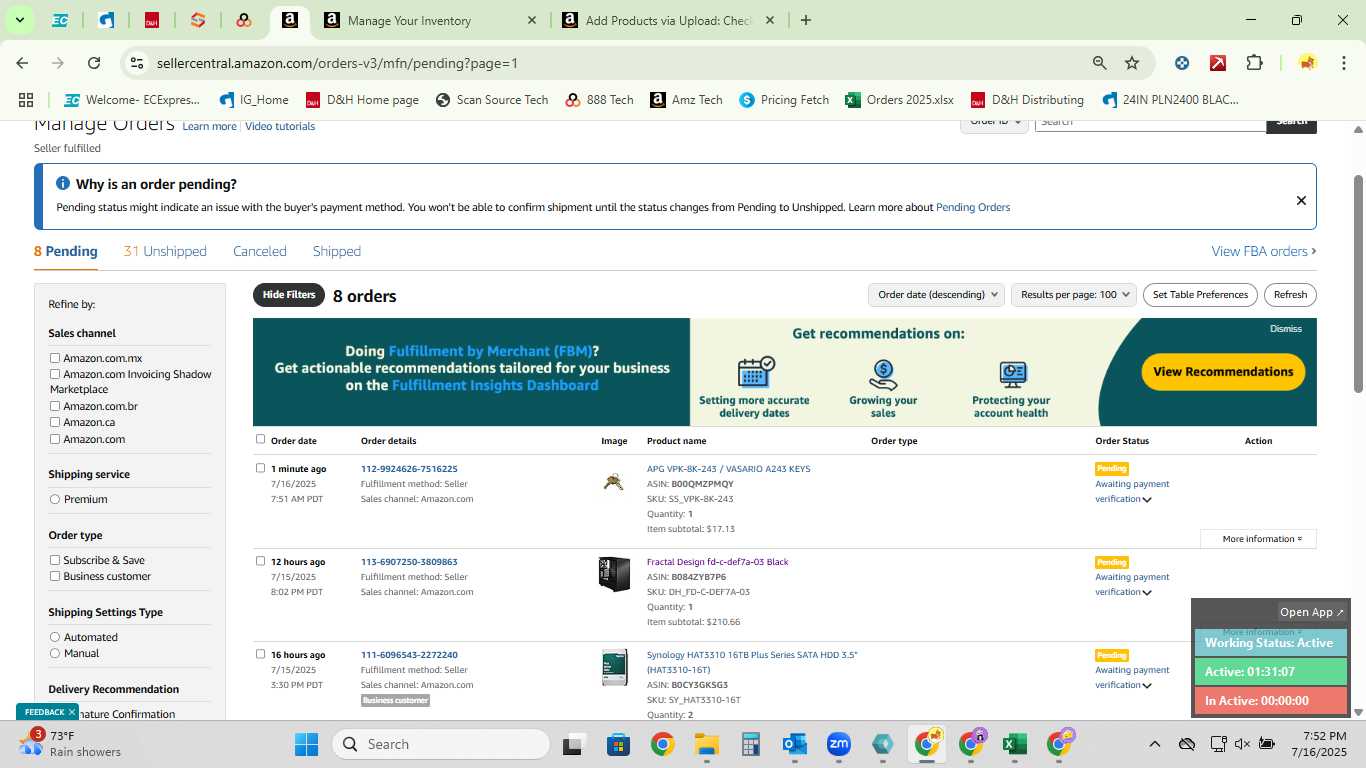Viewport: 1366px width, 768px height.
Task: Open Orders 2025.xlsx bookmark
Action: pos(899,100)
